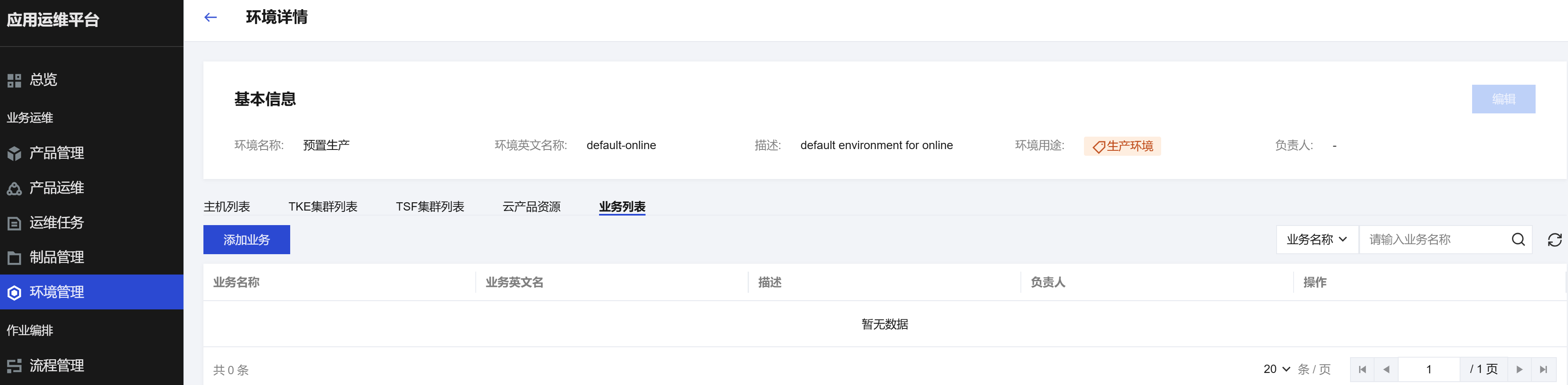This screenshot has height=385, width=1568.
Task: Go to the first page
Action: tap(1362, 369)
